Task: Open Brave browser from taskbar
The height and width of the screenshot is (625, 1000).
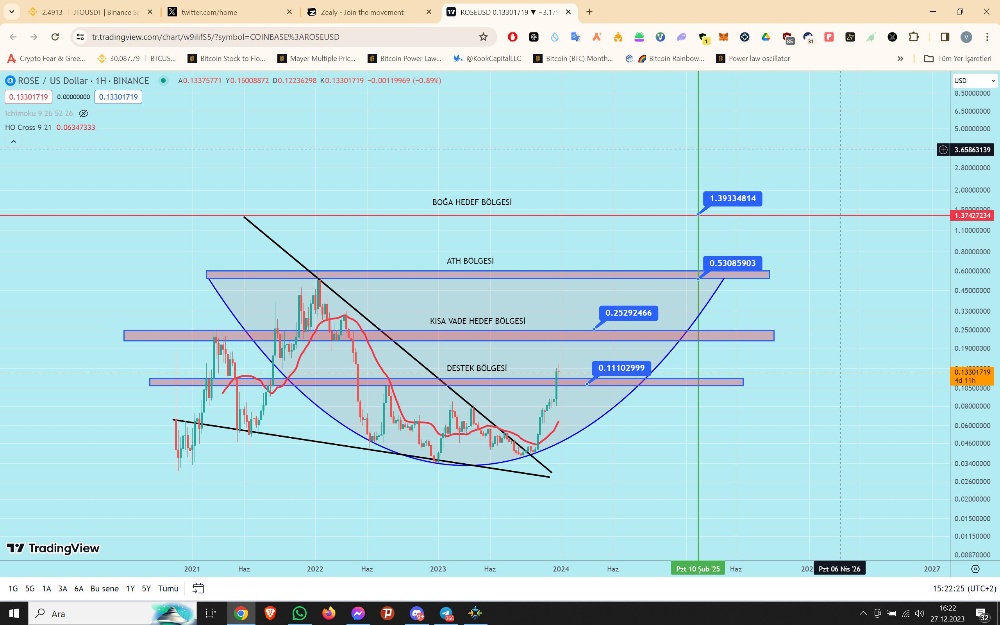Action: [270, 613]
